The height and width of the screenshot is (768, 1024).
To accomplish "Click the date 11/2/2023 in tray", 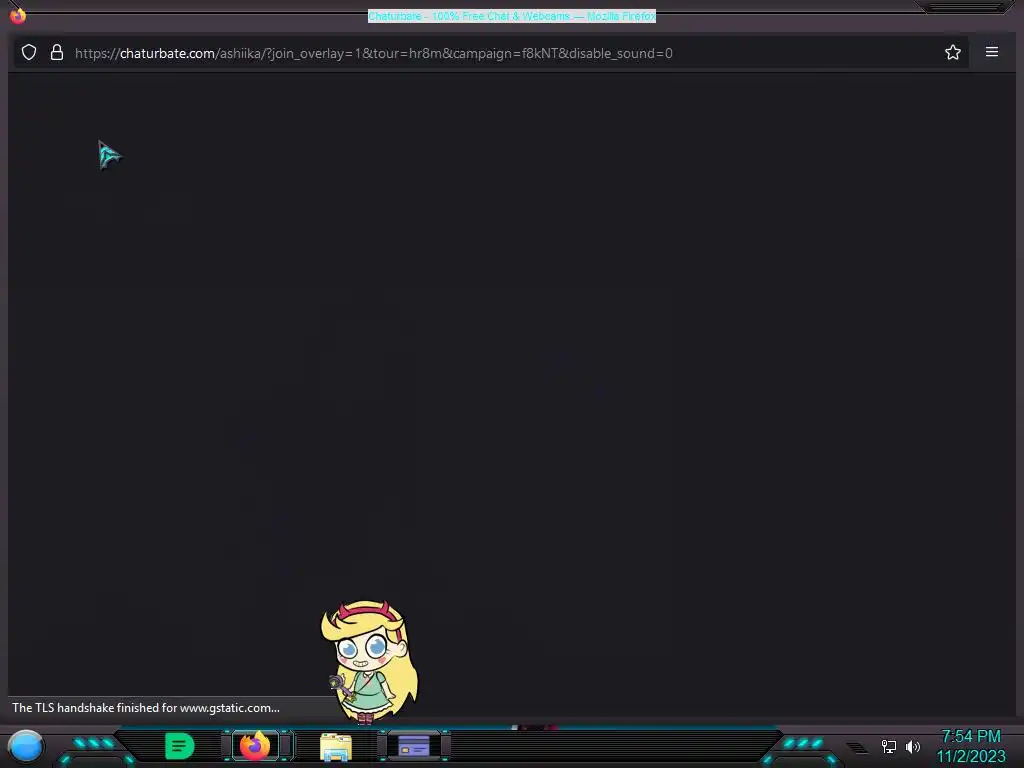I will [x=971, y=756].
